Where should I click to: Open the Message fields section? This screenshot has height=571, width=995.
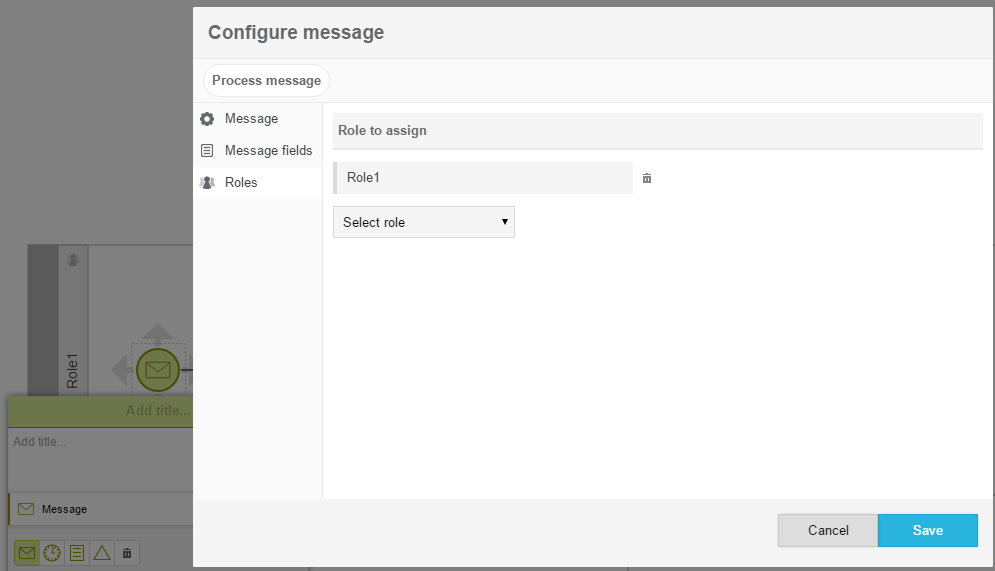pyautogui.click(x=268, y=151)
